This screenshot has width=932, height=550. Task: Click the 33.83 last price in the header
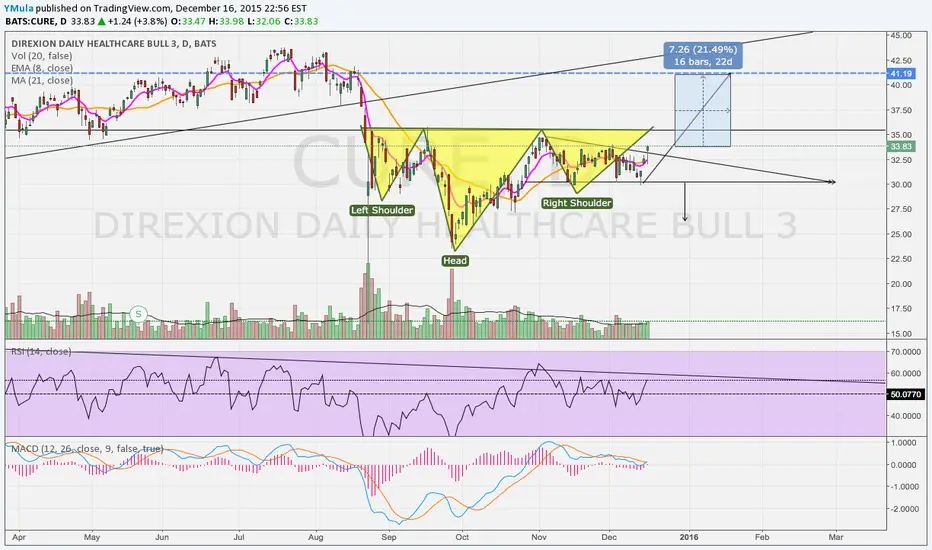pos(83,21)
